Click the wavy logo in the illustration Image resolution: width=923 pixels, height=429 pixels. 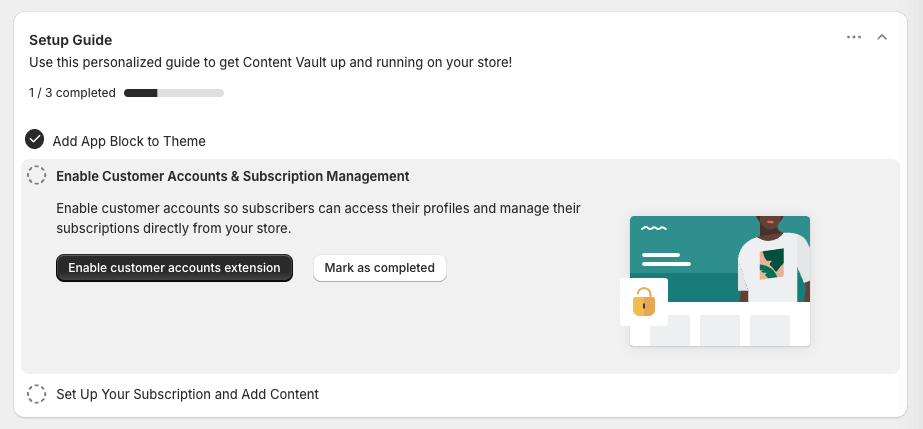click(x=654, y=228)
